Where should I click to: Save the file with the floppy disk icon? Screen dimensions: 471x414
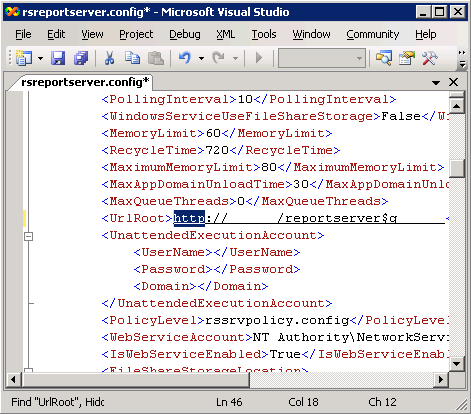coord(58,58)
